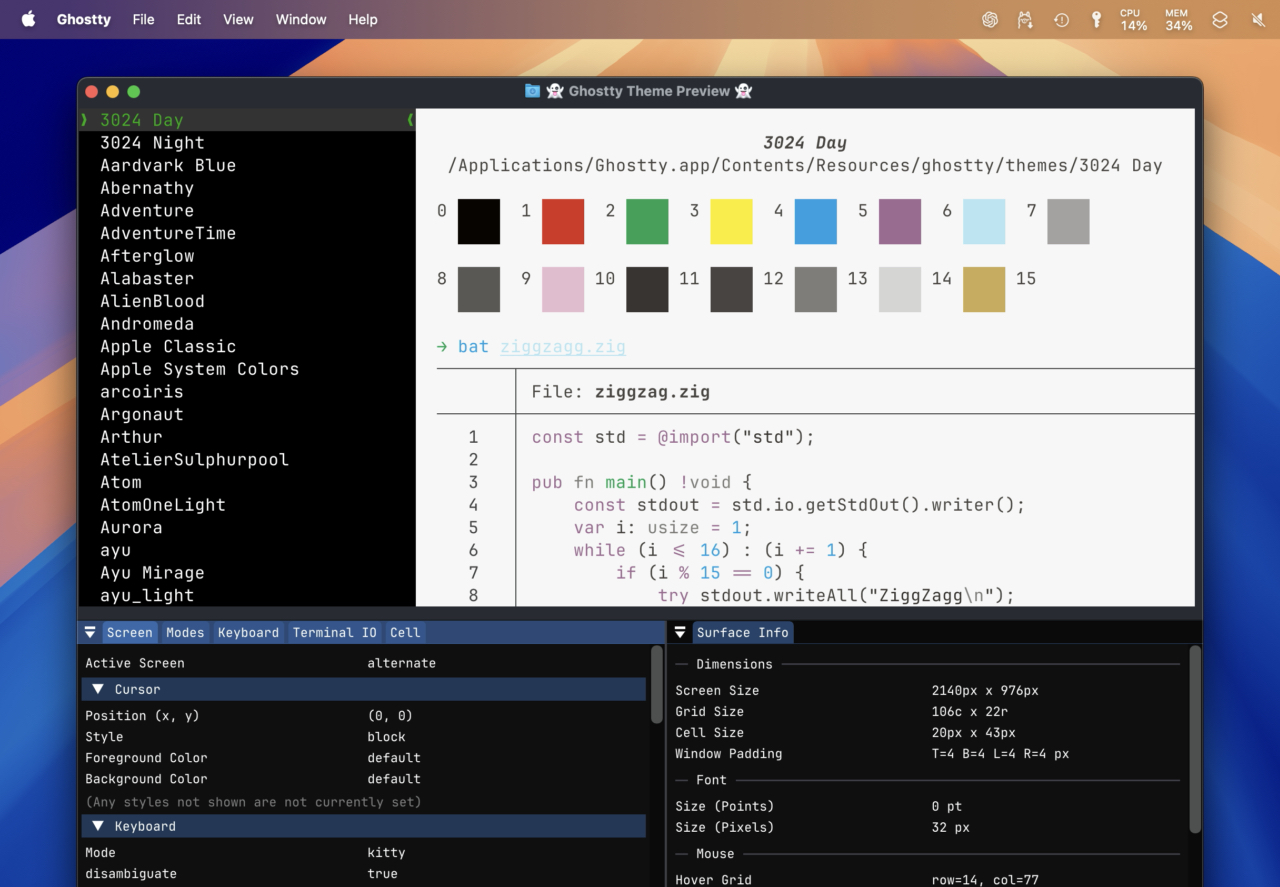
Task: Open the Time Machine menu bar icon
Action: pyautogui.click(x=1061, y=19)
